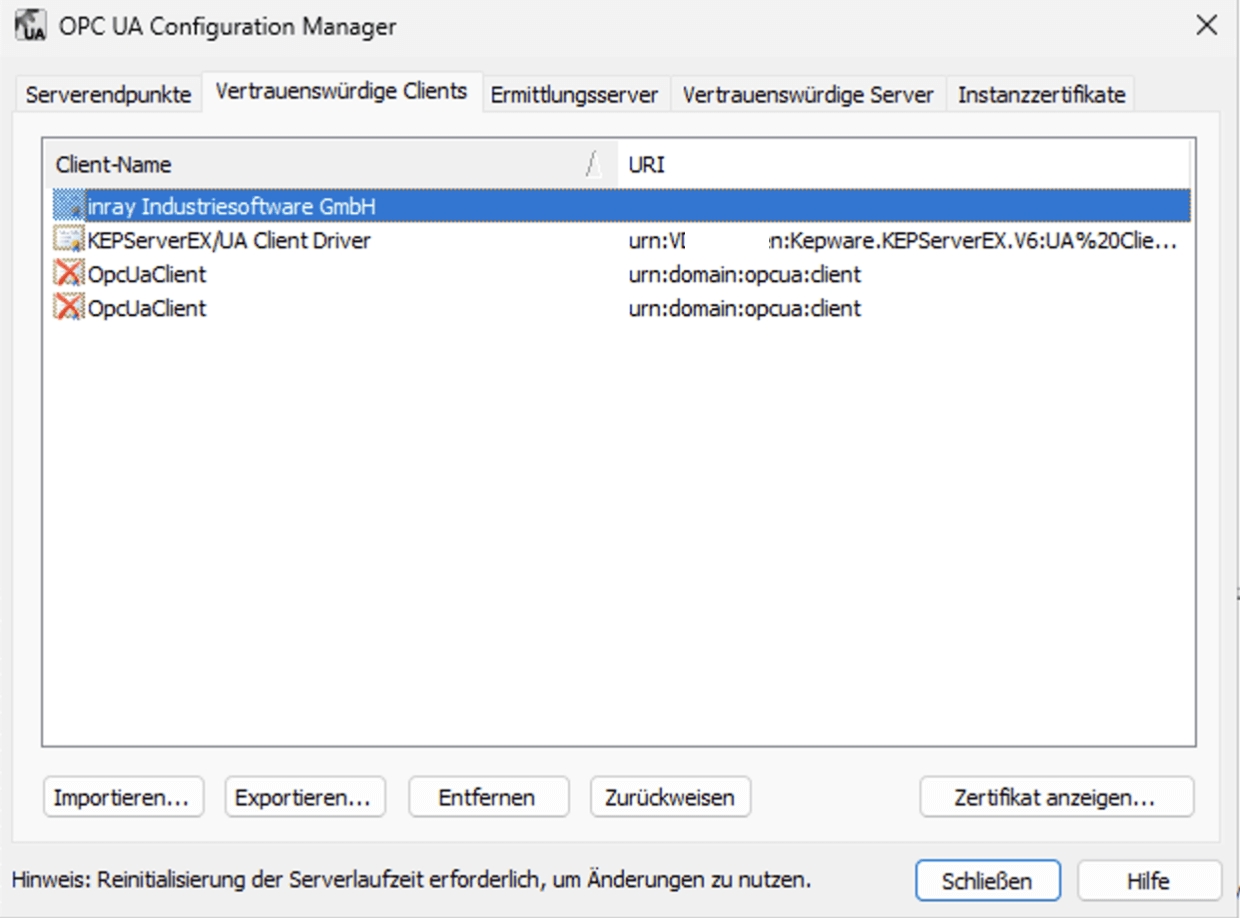Switch to the Serverendpunkte tab

(x=108, y=95)
